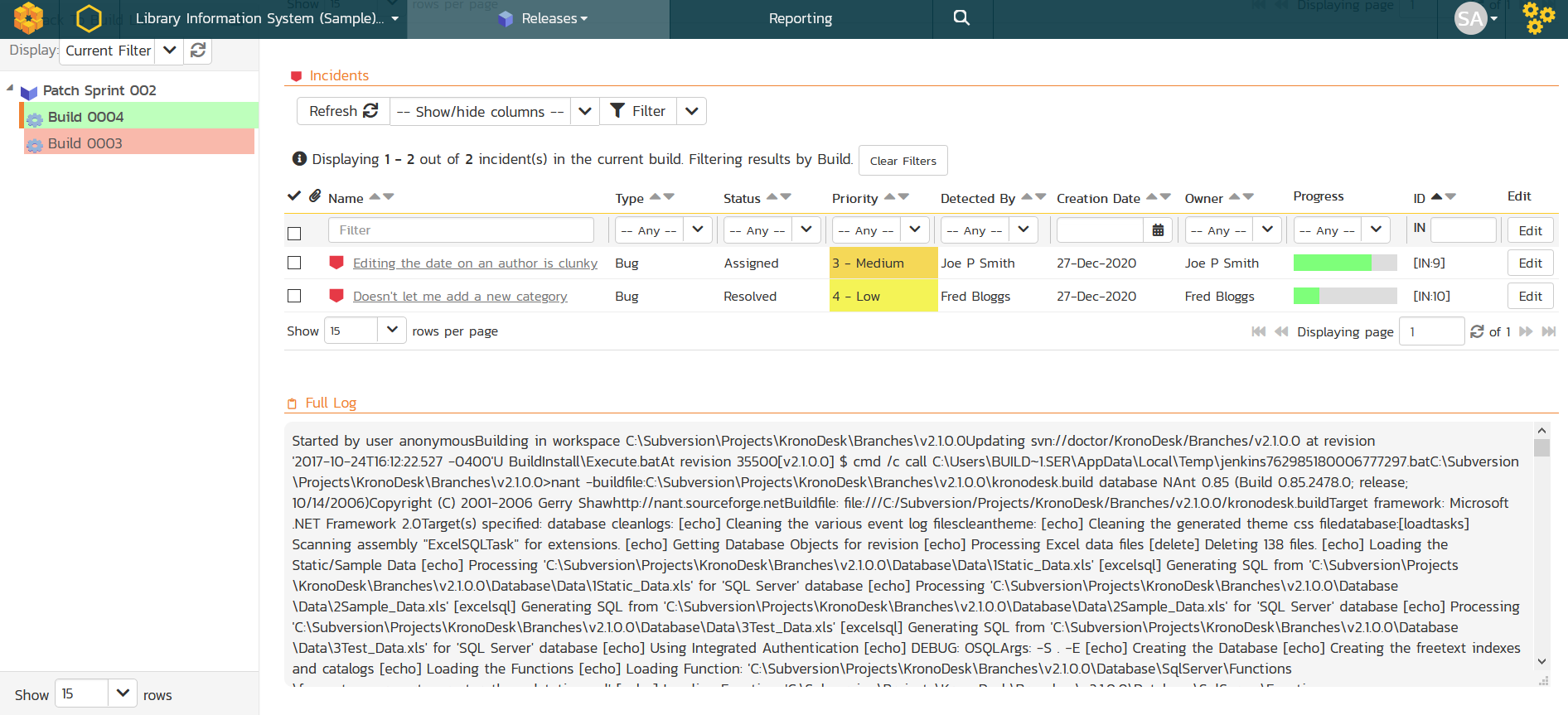The height and width of the screenshot is (715, 1568).
Task: Sort ID column descending arrow
Action: (1450, 196)
